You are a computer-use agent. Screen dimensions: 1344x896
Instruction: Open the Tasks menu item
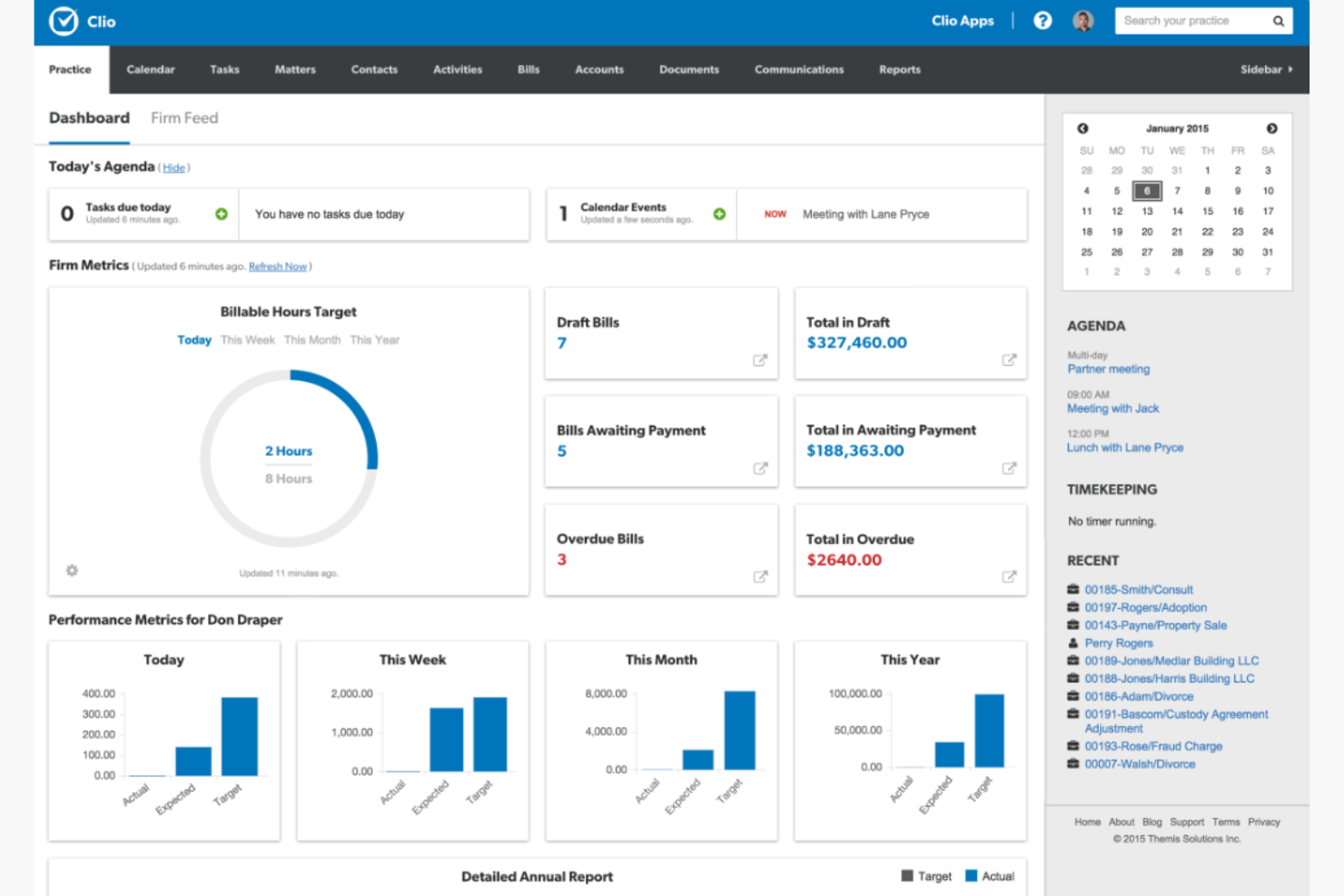pos(224,69)
